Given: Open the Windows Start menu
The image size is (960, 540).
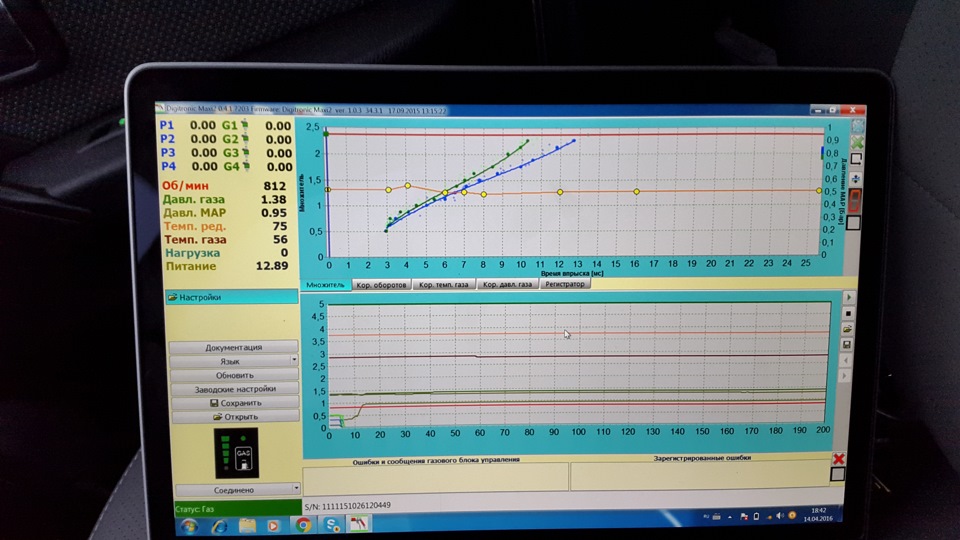Looking at the screenshot, I should coord(189,526).
